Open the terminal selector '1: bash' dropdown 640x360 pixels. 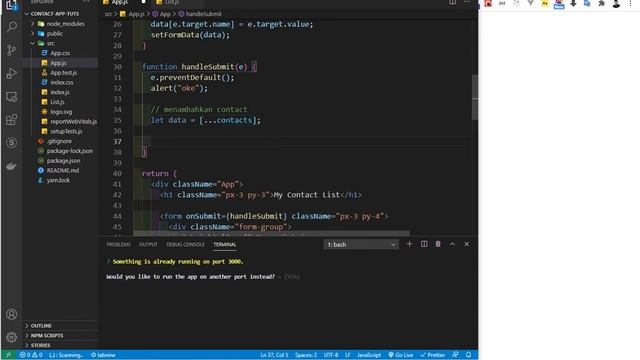tap(361, 244)
